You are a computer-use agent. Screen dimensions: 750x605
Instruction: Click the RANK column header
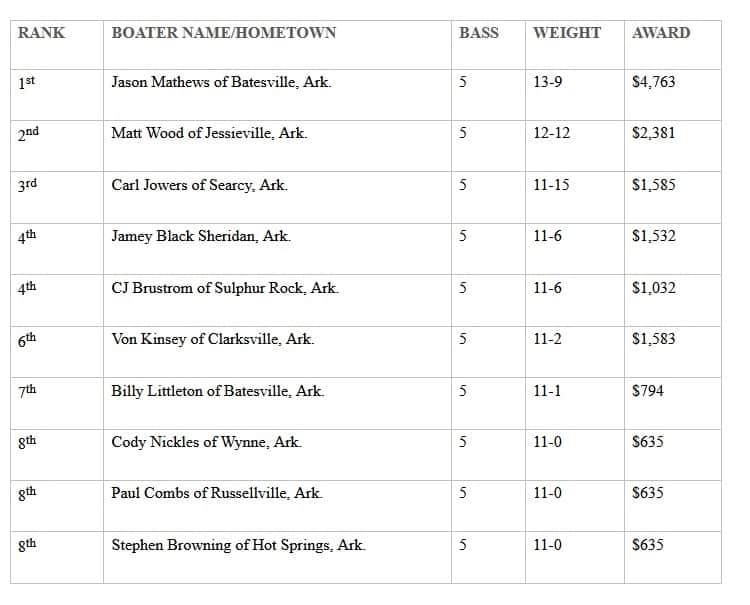(x=41, y=33)
